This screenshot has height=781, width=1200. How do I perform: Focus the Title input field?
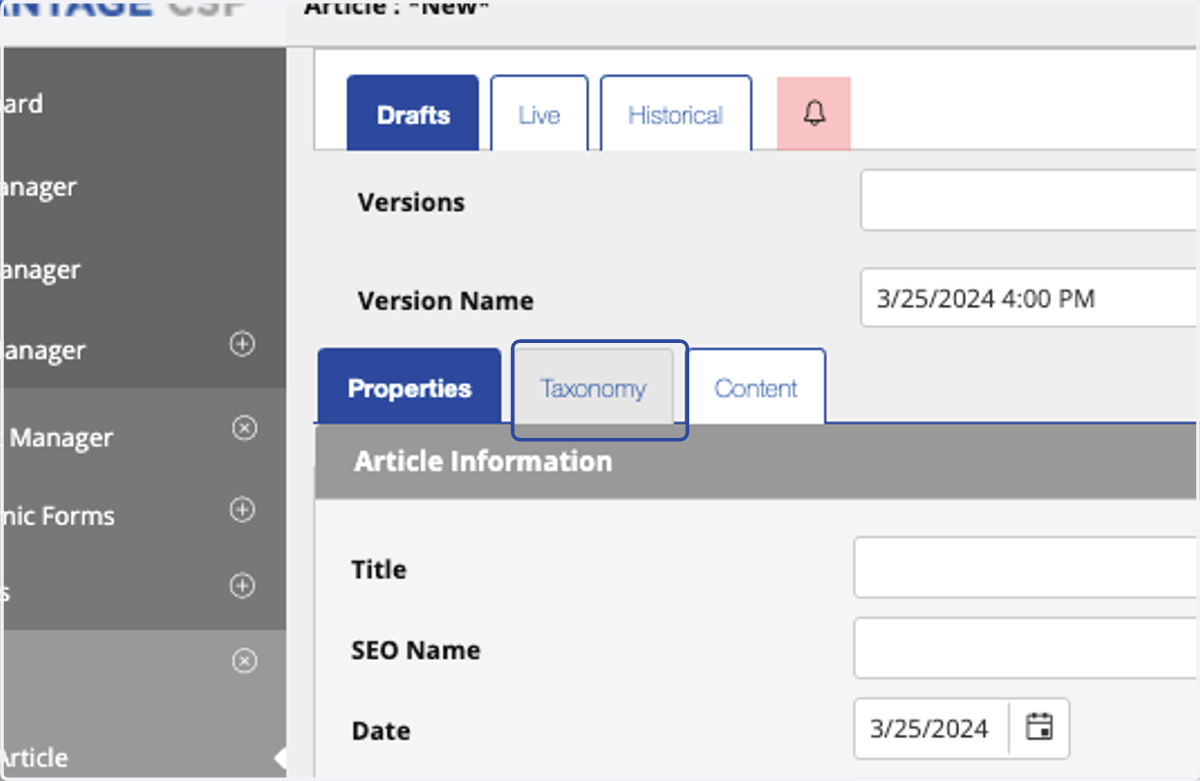pos(1027,567)
